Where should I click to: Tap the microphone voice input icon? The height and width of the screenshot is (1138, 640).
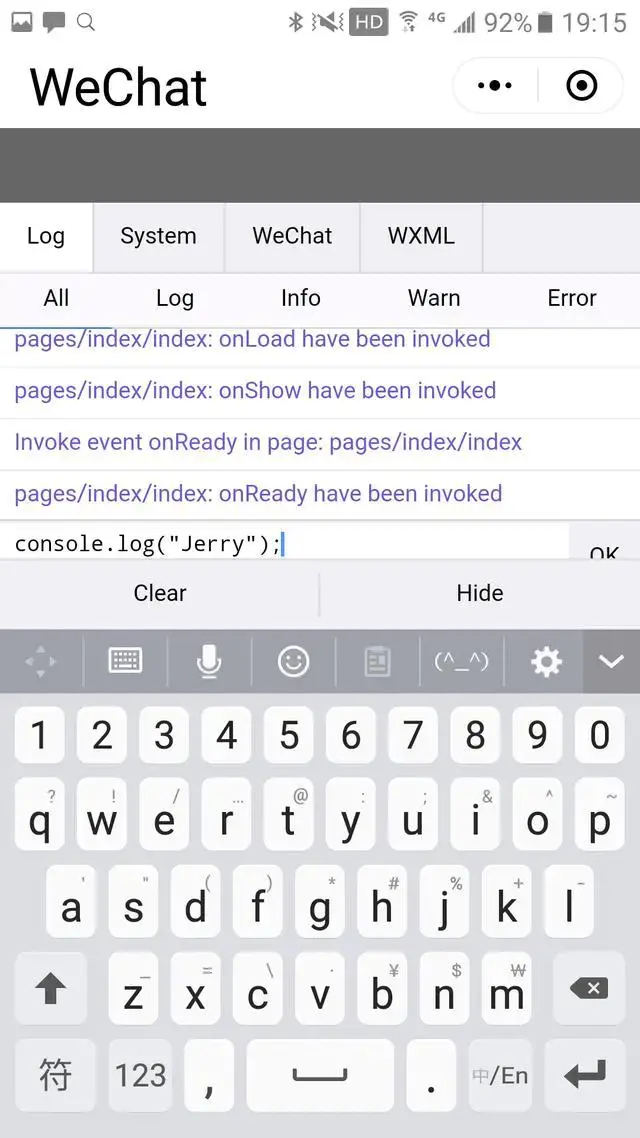(208, 661)
